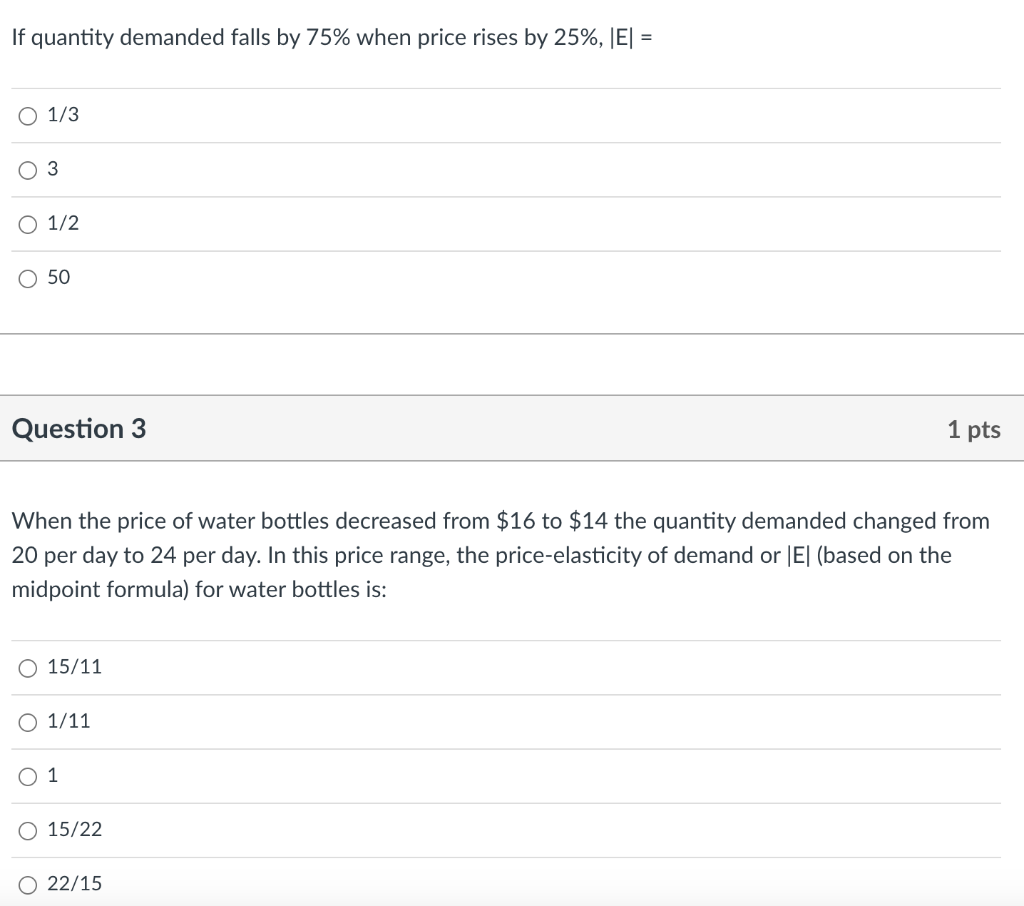Select 50 as the answer
The height and width of the screenshot is (906, 1024).
[x=27, y=278]
